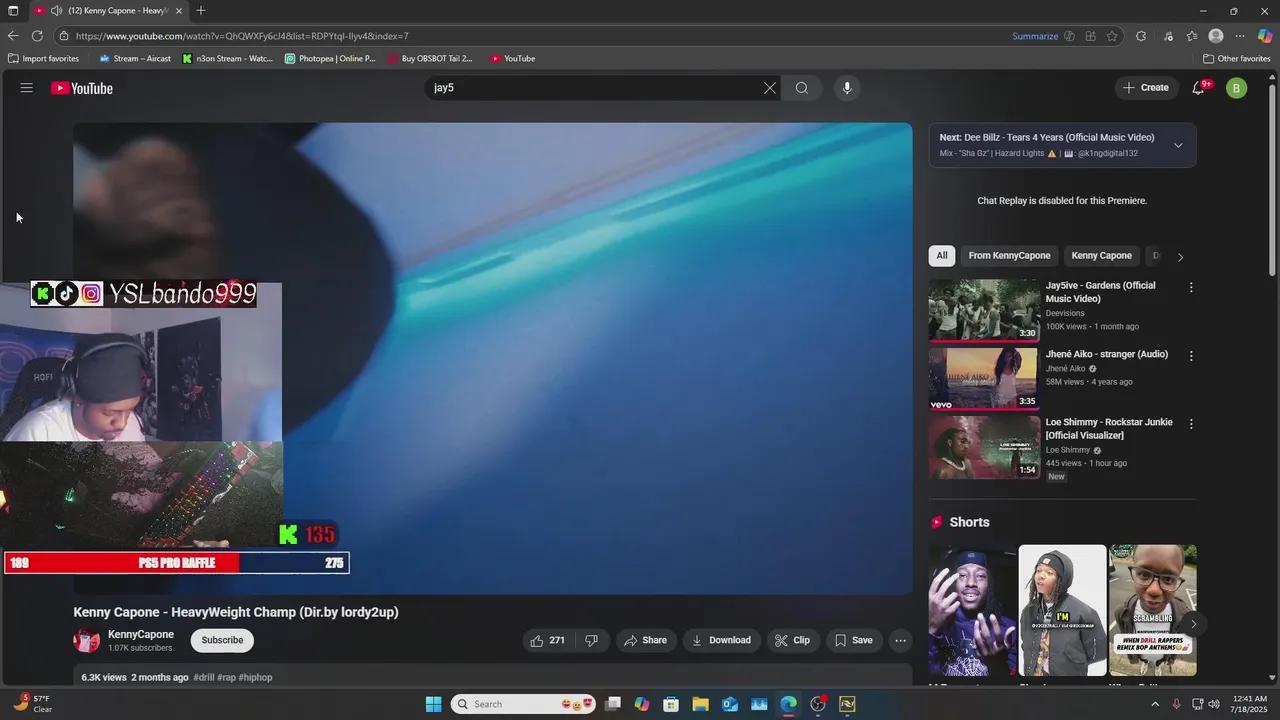Open the account avatar labeled B
Screen dimensions: 1280x720
click(1237, 88)
